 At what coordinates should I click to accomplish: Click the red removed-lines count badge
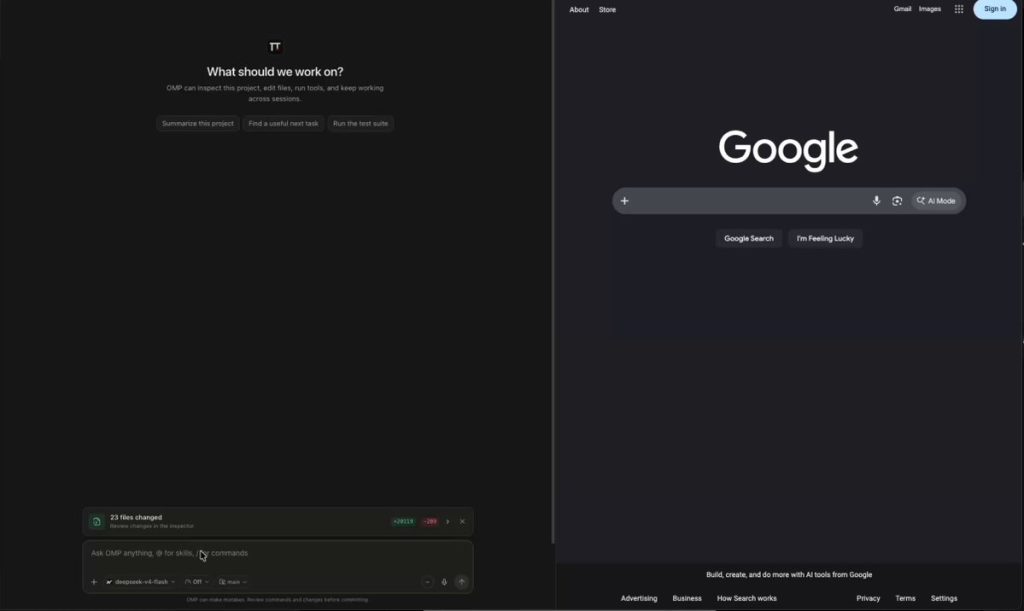pyautogui.click(x=430, y=522)
